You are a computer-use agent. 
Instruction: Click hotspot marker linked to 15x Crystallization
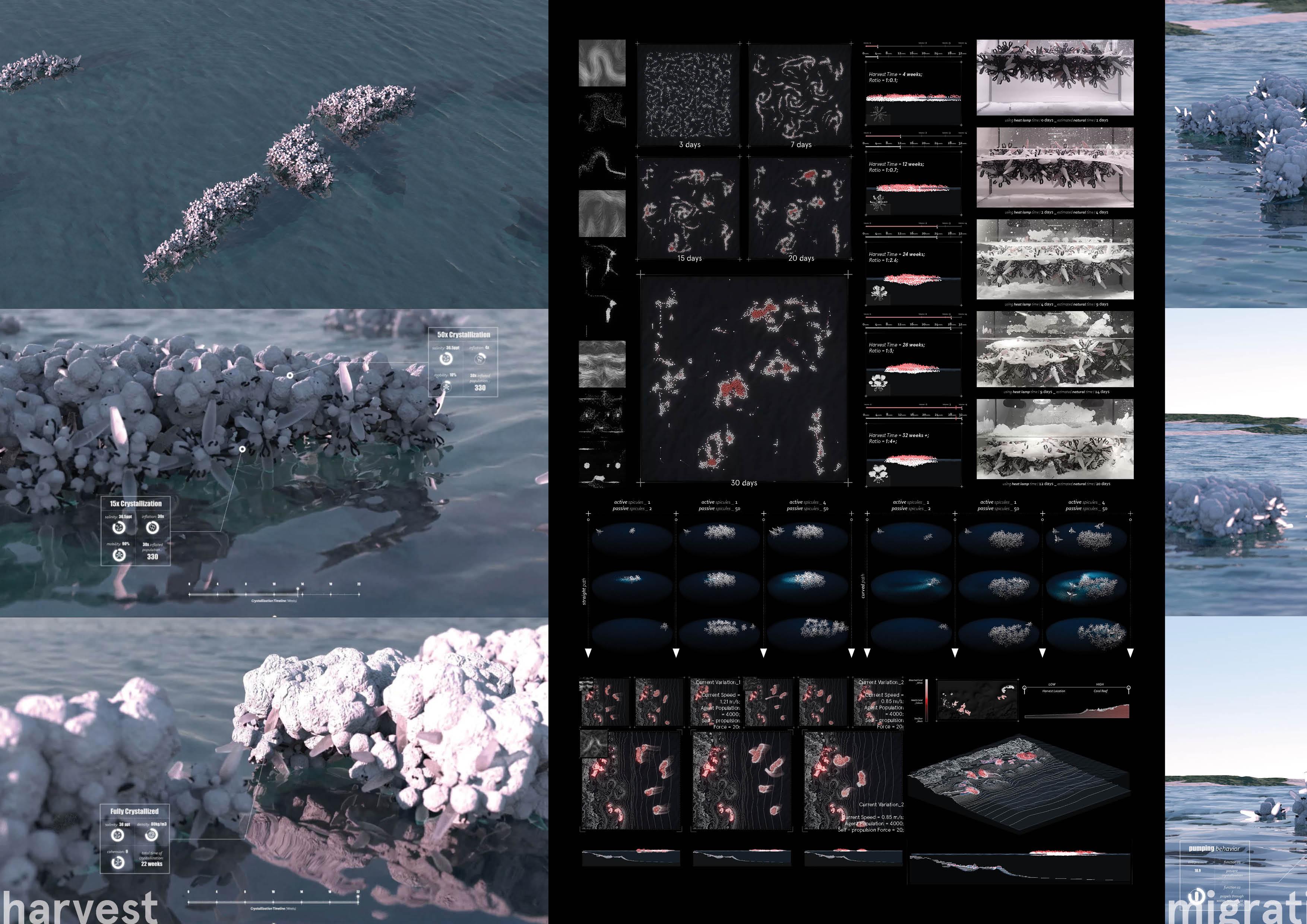(242, 449)
